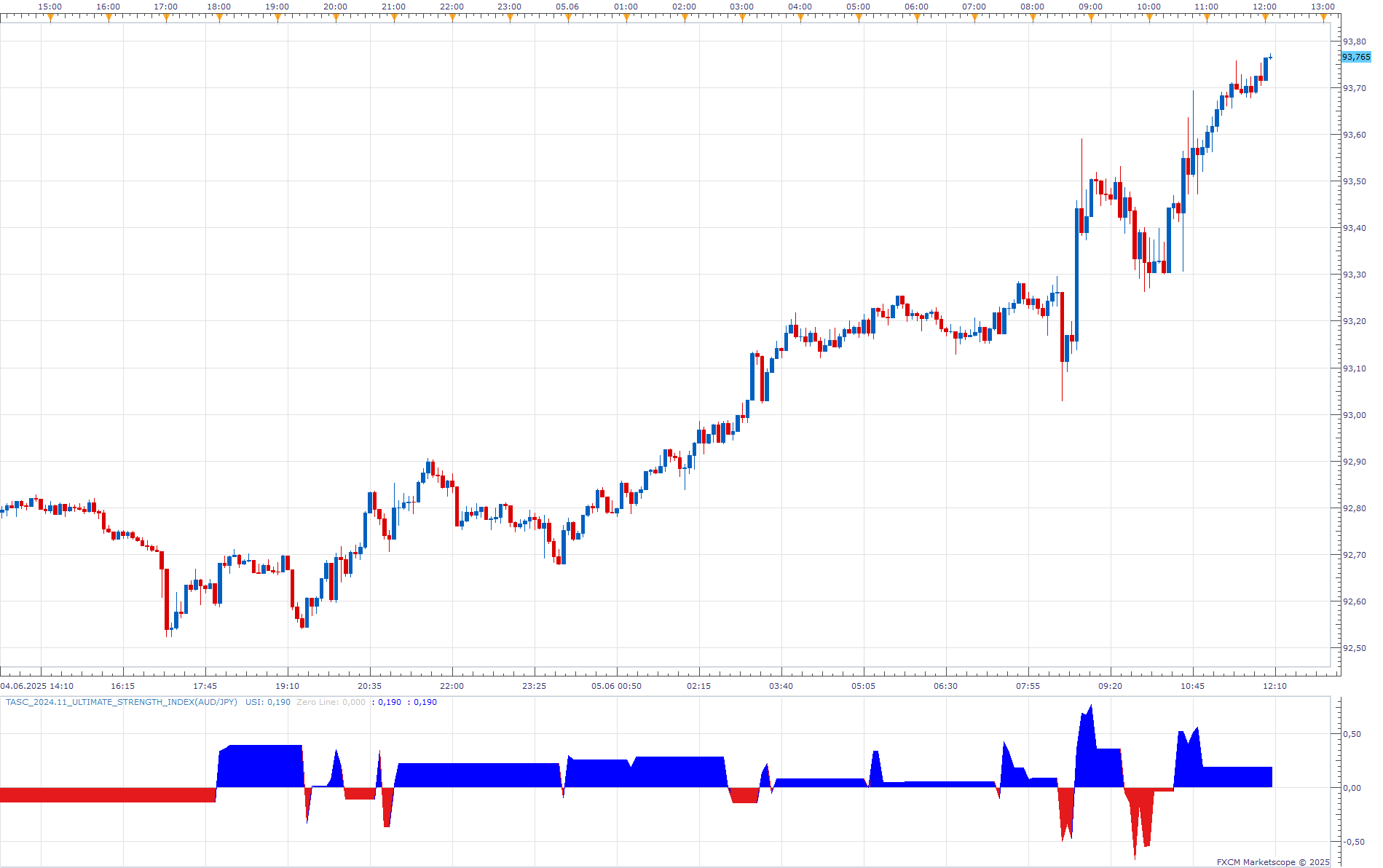Click the USI: 0,190 value label
The width and height of the screenshot is (1383, 868).
(x=267, y=702)
